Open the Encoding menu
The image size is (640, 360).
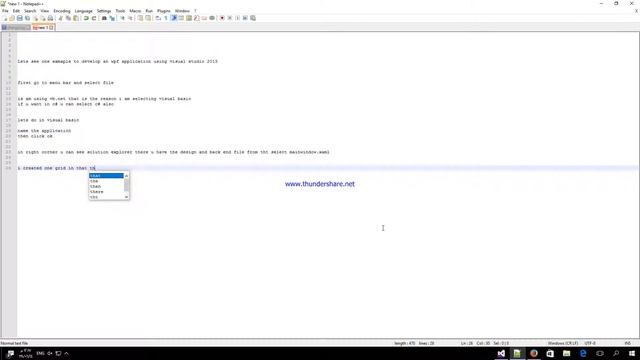tap(62, 11)
